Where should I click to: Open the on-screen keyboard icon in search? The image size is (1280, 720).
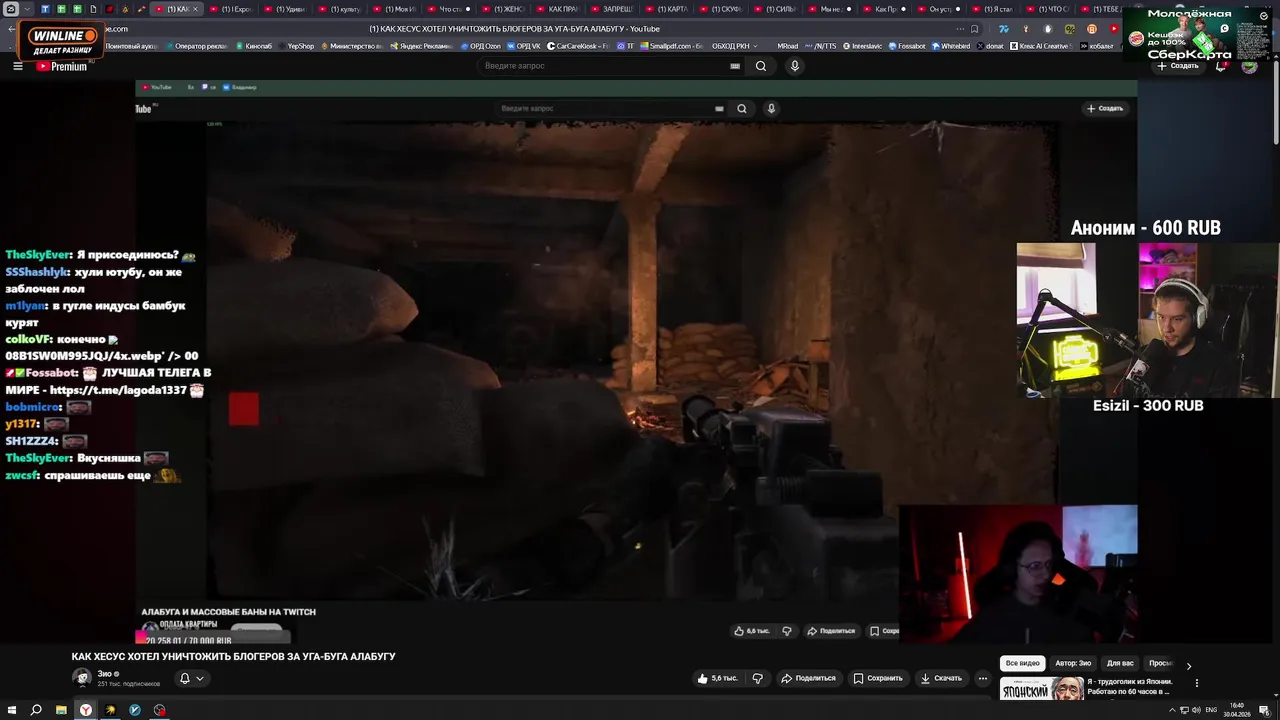[x=735, y=66]
